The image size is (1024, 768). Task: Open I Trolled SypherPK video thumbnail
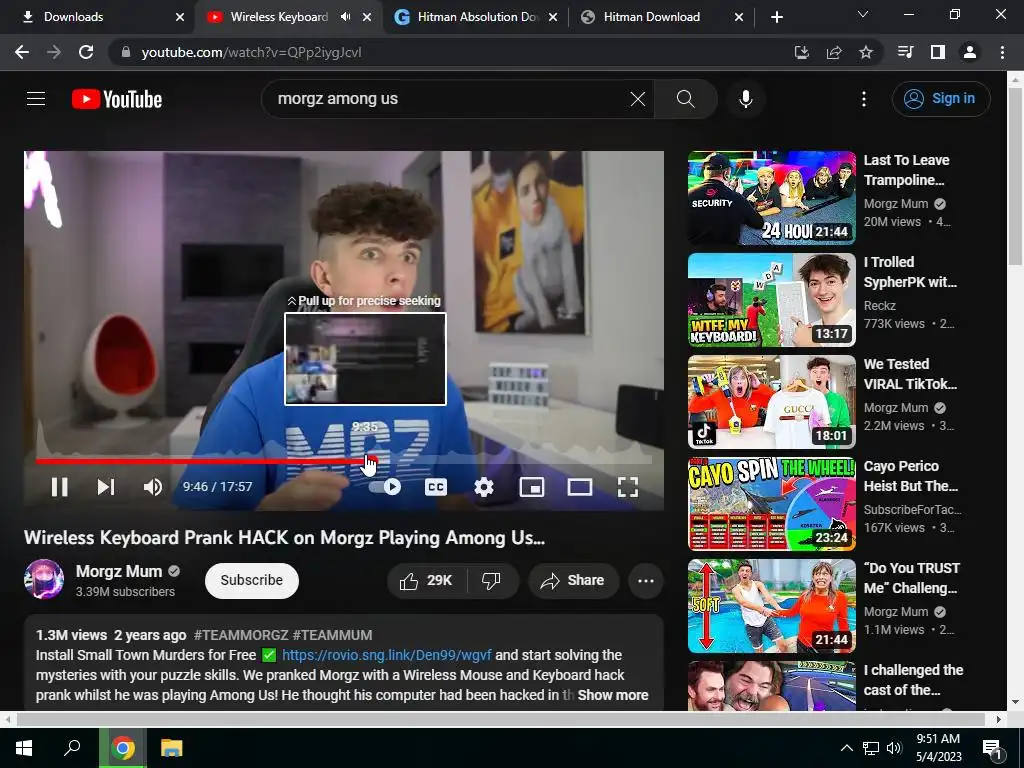point(771,300)
